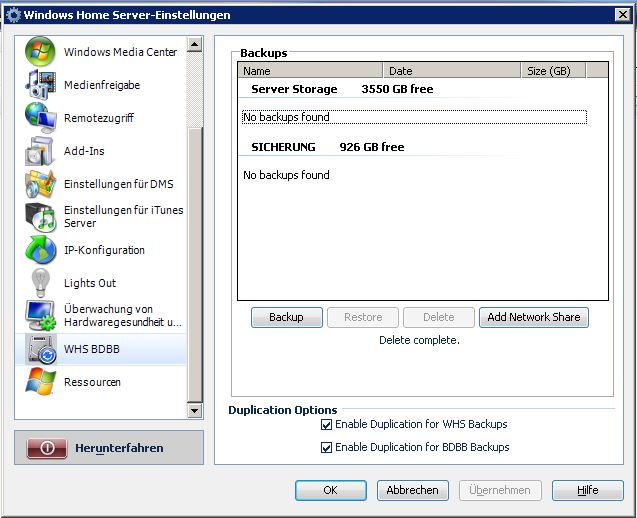Image resolution: width=637 pixels, height=518 pixels.
Task: Open Remotezugriff via its globe icon
Action: point(41,118)
